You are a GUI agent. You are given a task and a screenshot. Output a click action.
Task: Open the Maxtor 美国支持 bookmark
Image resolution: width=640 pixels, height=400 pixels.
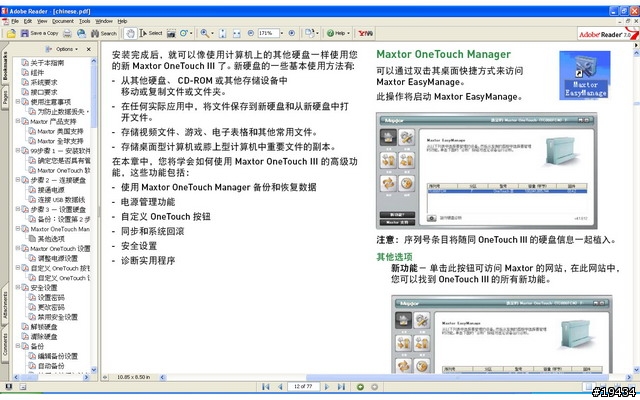pos(60,131)
